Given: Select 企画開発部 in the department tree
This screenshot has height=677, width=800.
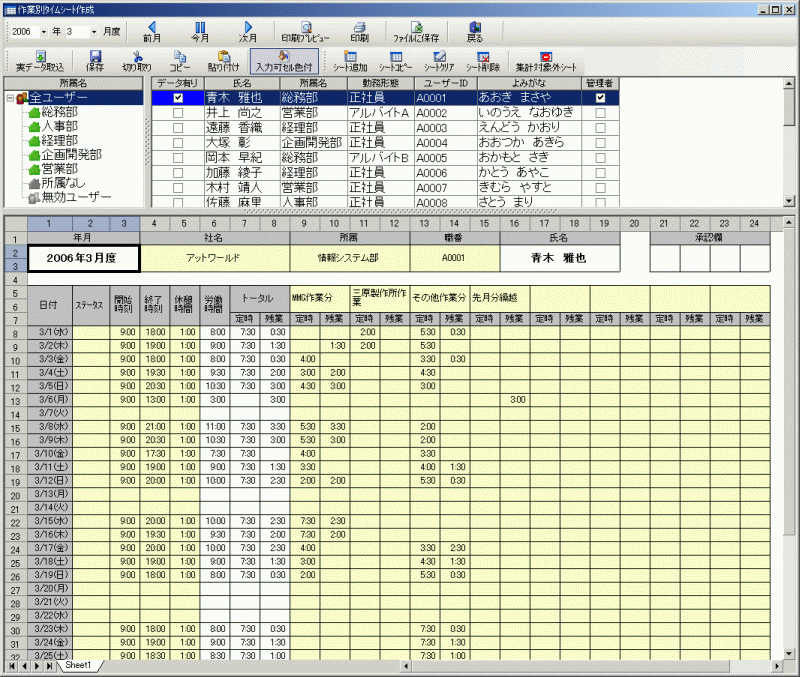Looking at the screenshot, I should pyautogui.click(x=71, y=155).
